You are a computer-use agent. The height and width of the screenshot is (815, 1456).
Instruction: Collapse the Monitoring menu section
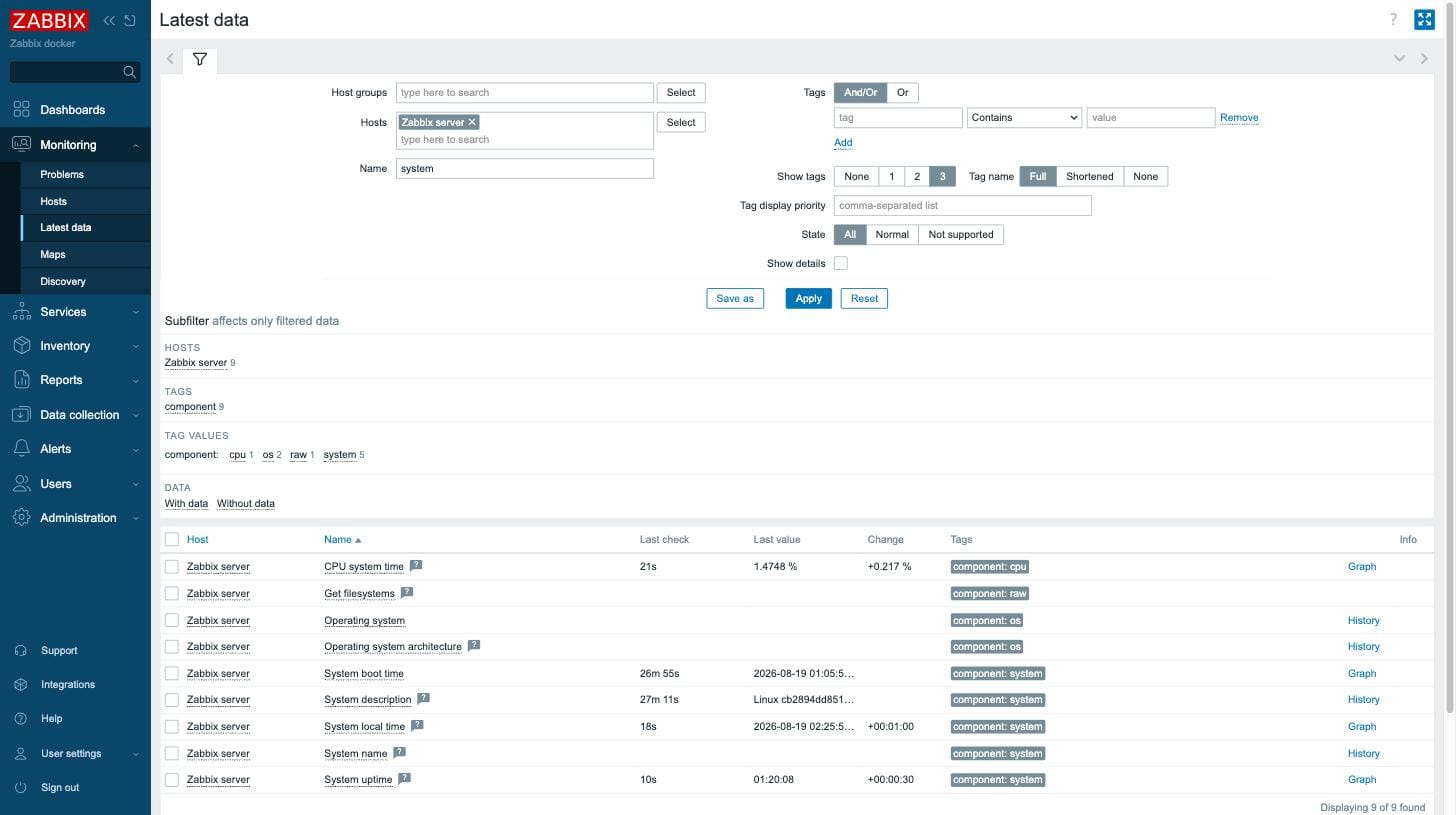pos(135,146)
